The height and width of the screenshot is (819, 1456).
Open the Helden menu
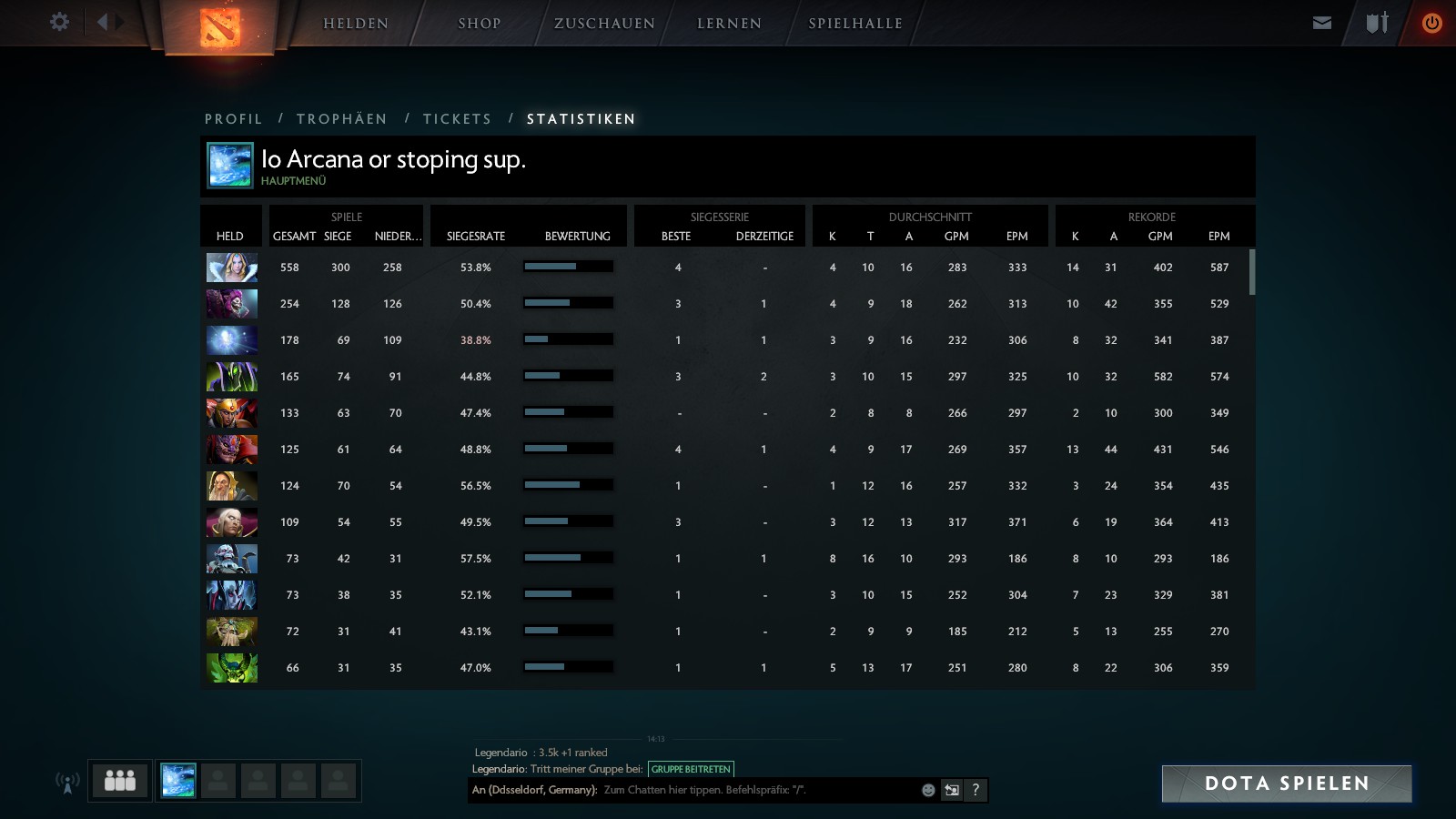click(x=356, y=24)
